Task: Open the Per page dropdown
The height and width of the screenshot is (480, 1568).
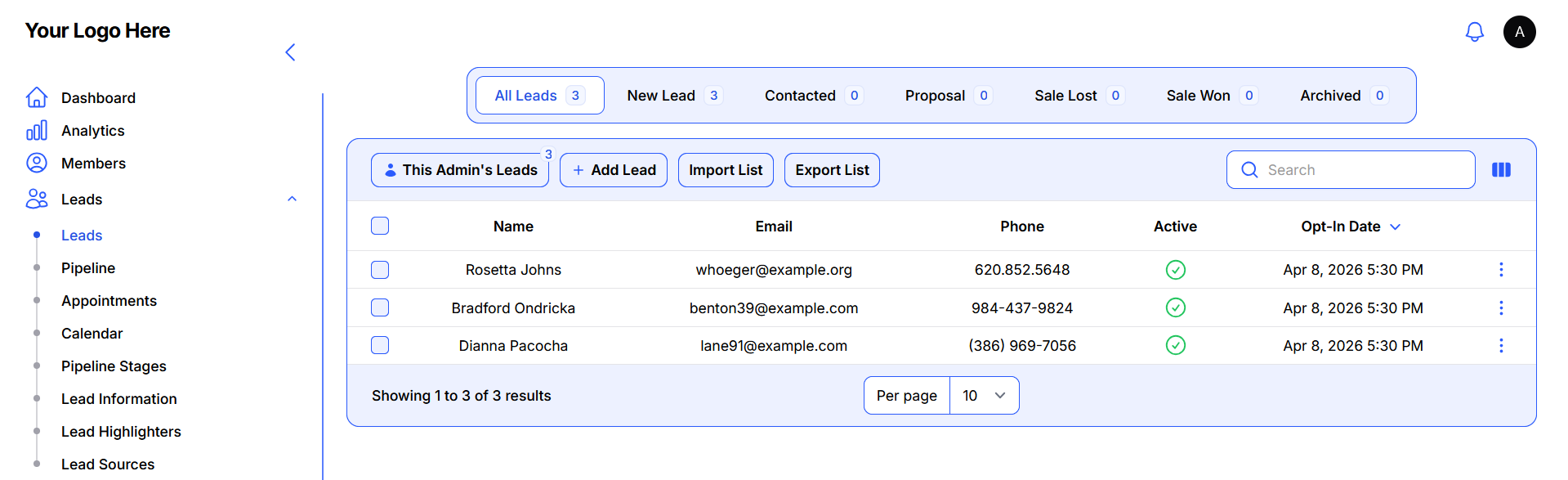Action: tap(984, 396)
